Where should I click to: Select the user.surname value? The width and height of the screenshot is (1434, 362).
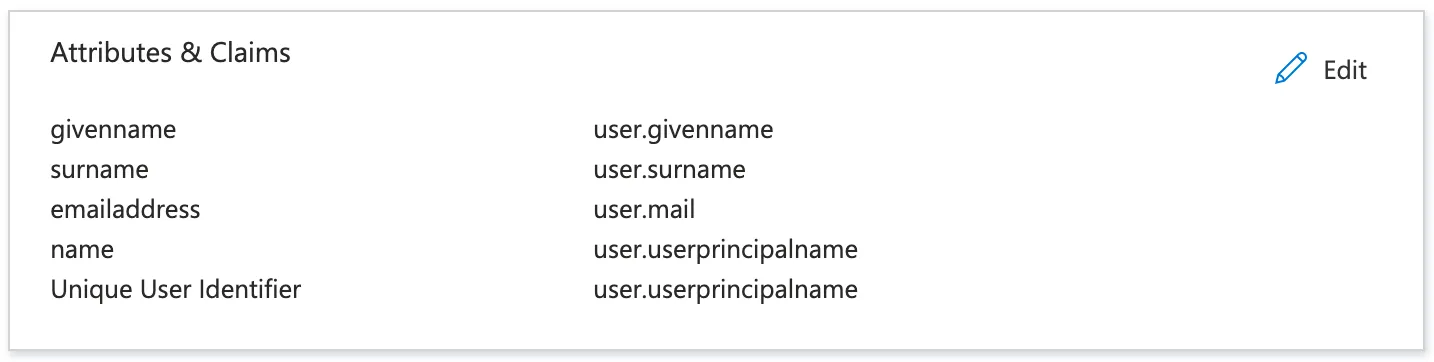(670, 170)
